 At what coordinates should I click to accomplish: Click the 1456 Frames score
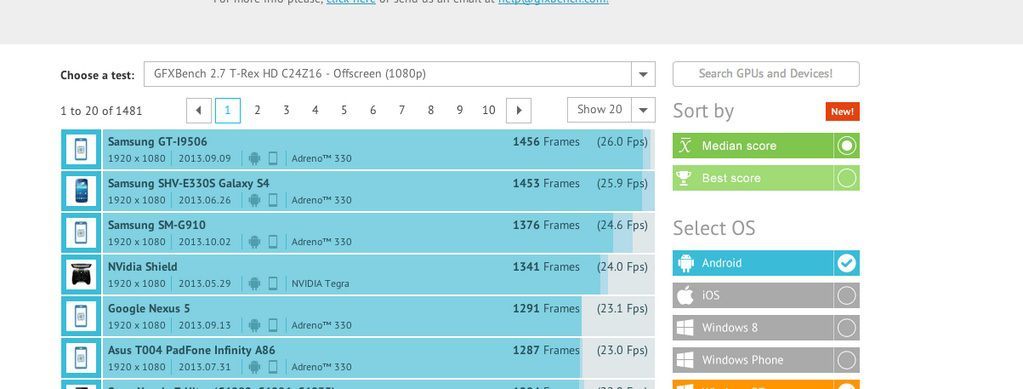click(x=546, y=142)
